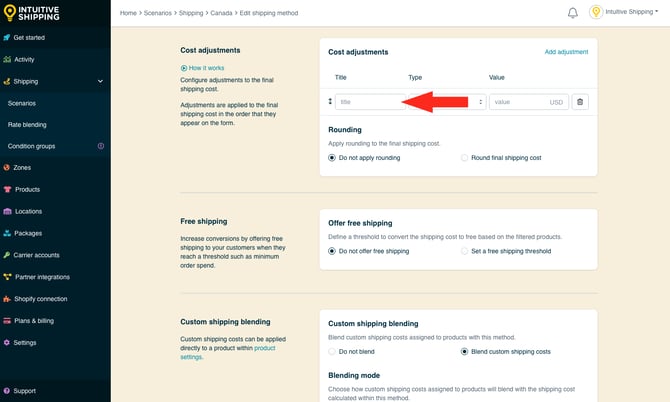This screenshot has height=402, width=670.
Task: Go to Zones page
Action: coord(22,167)
